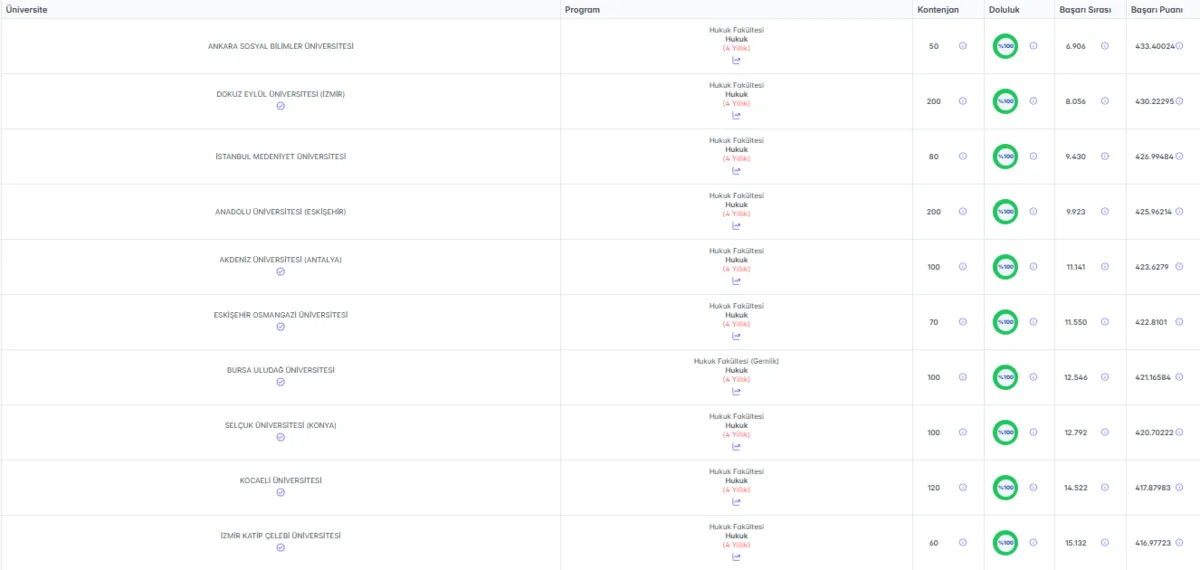Click info icon next to Kontenjan 50
The width and height of the screenshot is (1200, 570).
click(x=963, y=46)
